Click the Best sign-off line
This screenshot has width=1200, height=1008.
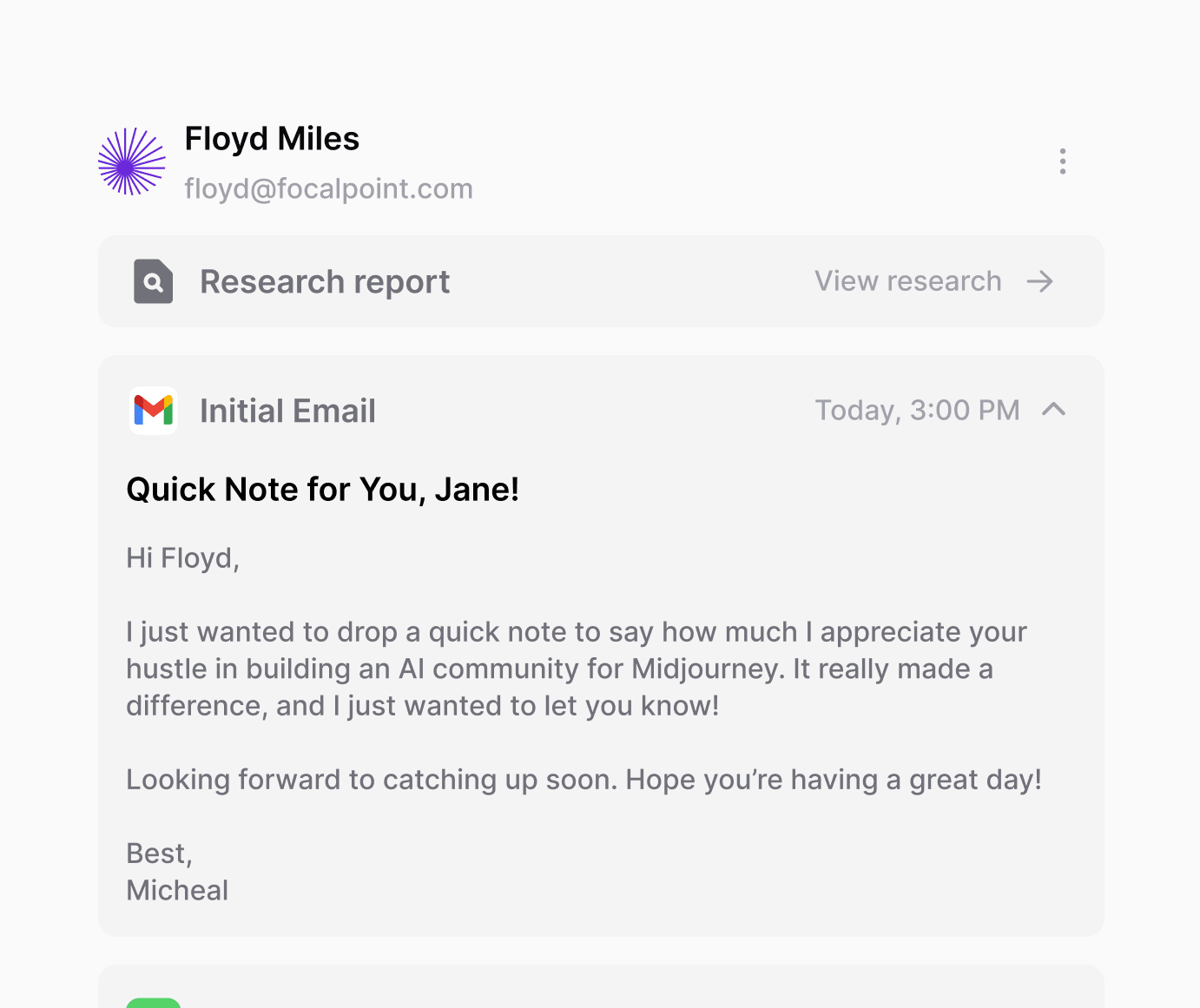(x=159, y=853)
